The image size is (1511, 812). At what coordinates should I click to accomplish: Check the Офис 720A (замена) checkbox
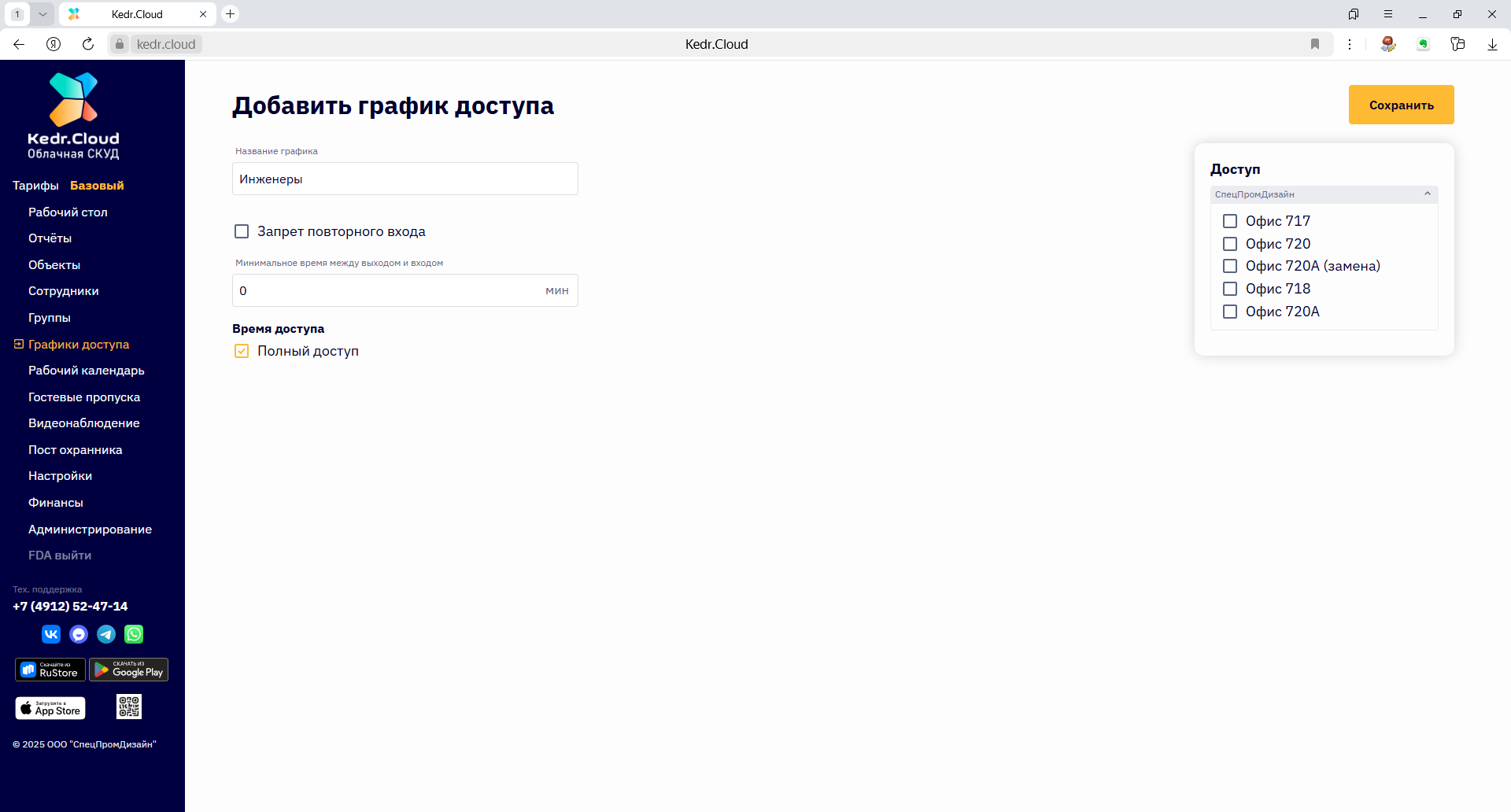(1230, 266)
